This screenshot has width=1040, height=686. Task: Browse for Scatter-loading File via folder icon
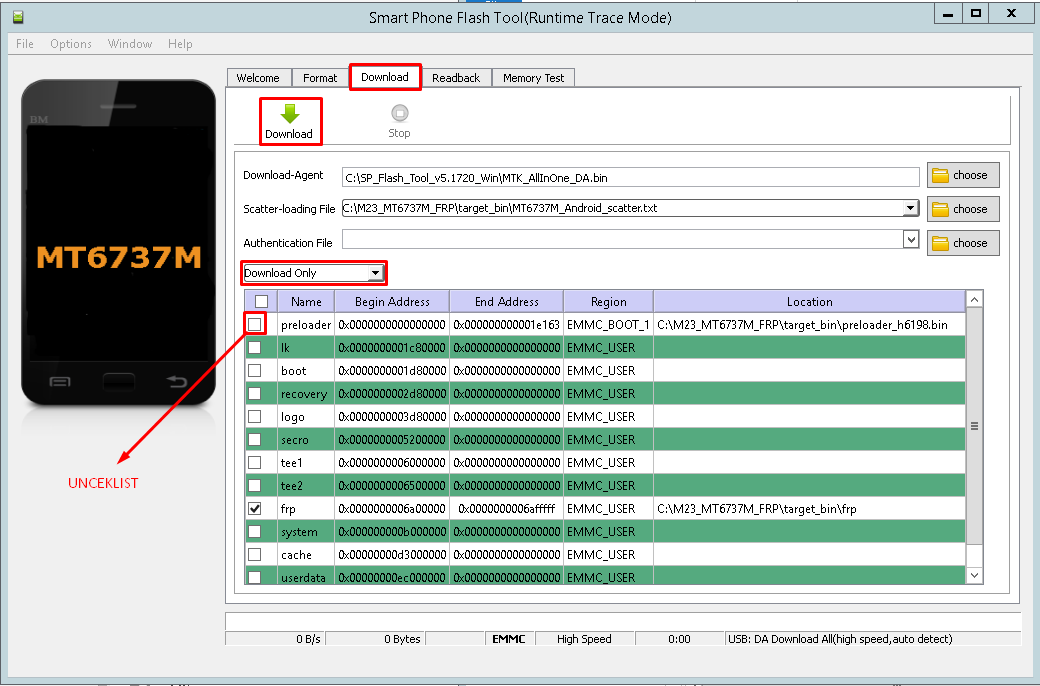tap(961, 209)
